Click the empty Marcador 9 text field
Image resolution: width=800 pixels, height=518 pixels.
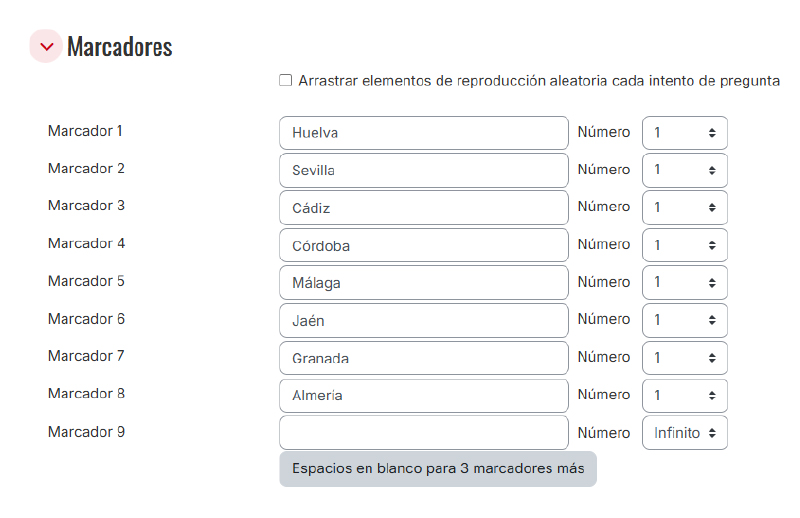click(423, 433)
